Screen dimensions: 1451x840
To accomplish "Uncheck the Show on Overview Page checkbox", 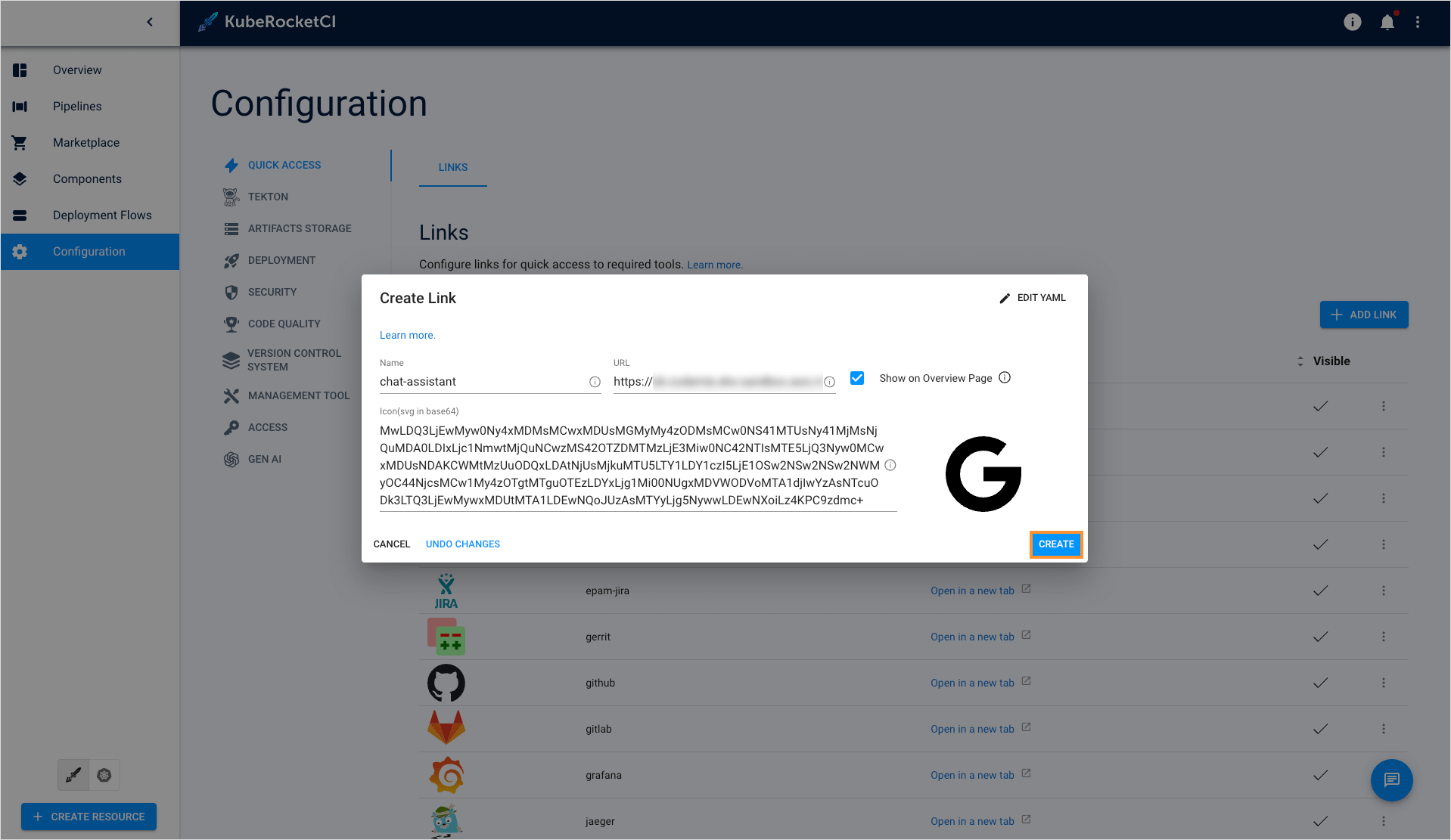I will 857,378.
